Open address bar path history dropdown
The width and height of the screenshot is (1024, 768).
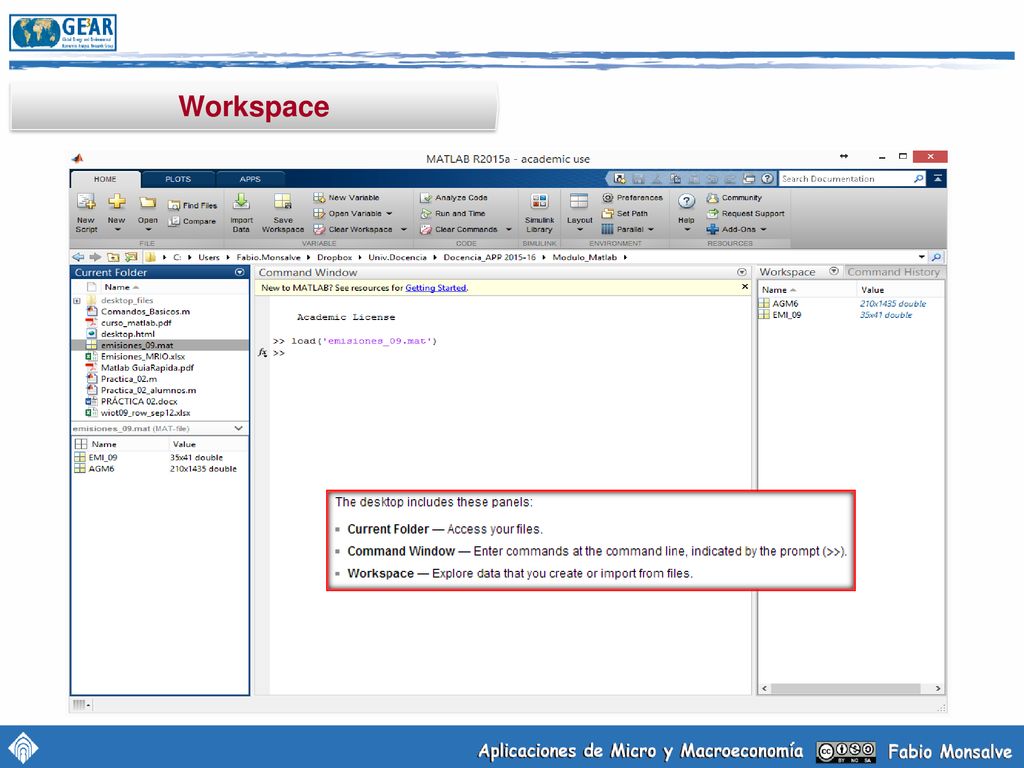[x=921, y=257]
